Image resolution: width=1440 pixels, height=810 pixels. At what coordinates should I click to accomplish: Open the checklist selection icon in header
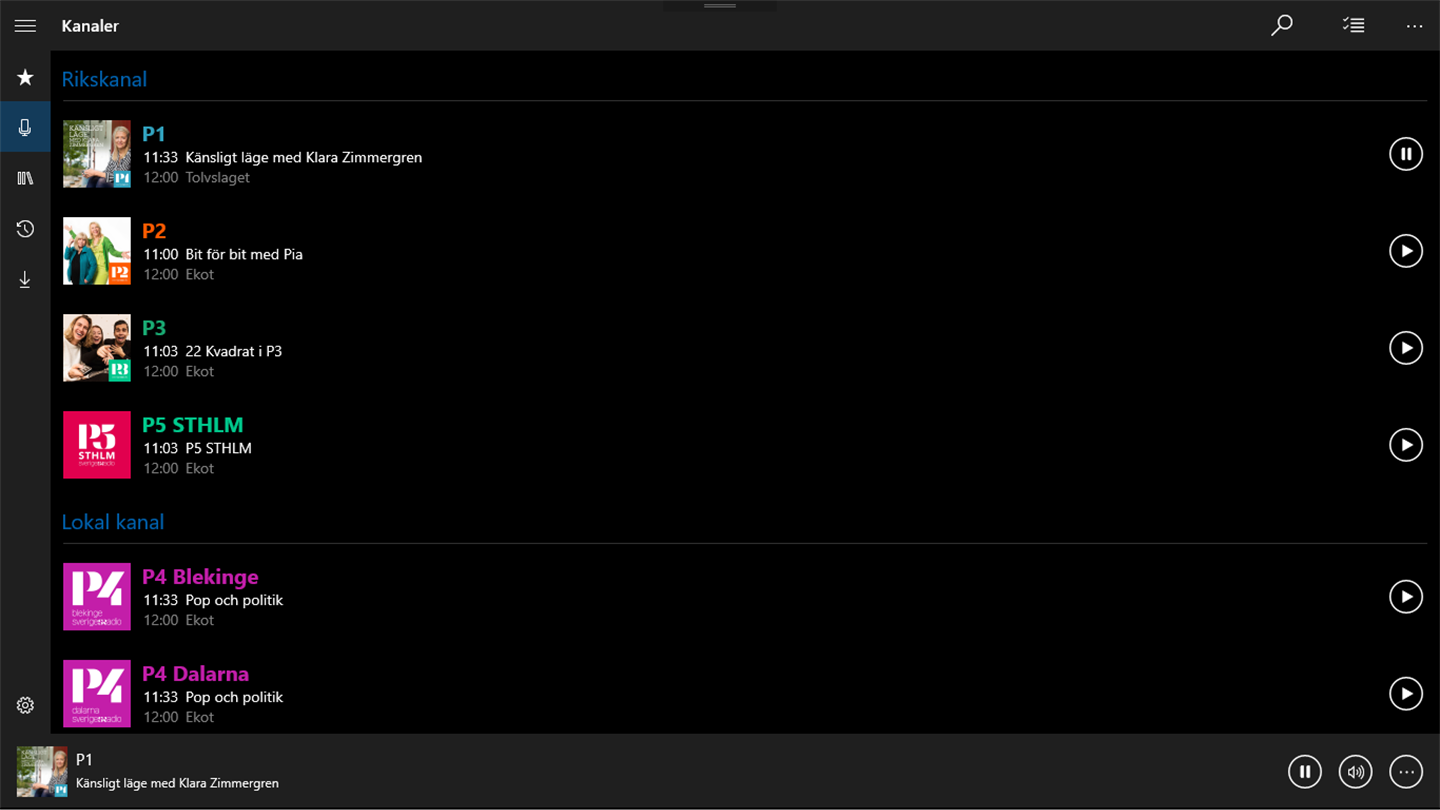pos(1353,26)
